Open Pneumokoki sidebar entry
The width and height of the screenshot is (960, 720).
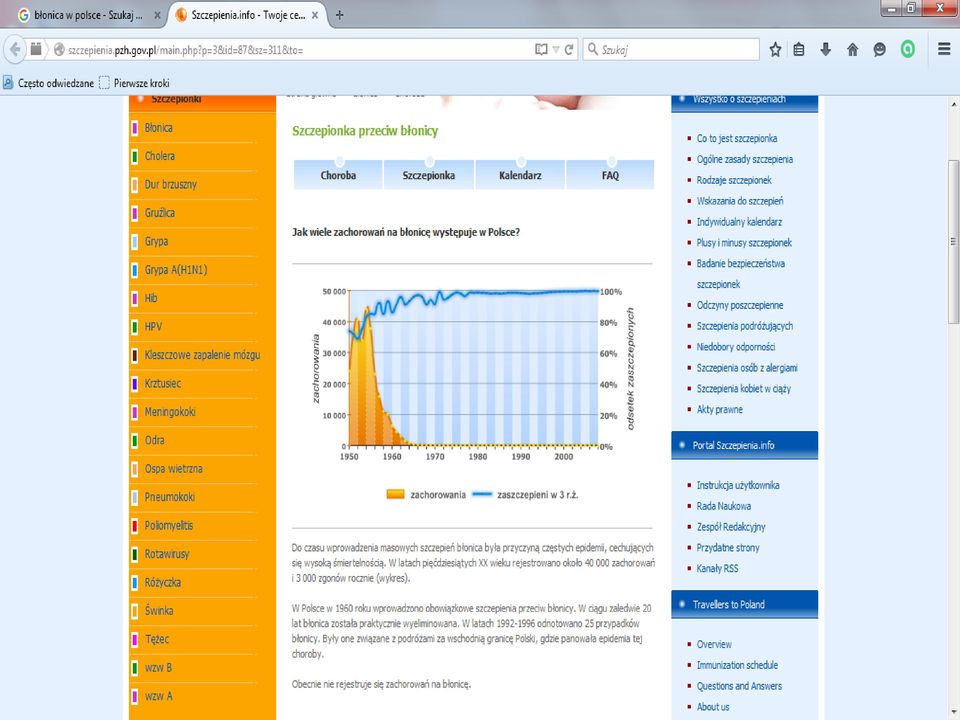170,497
